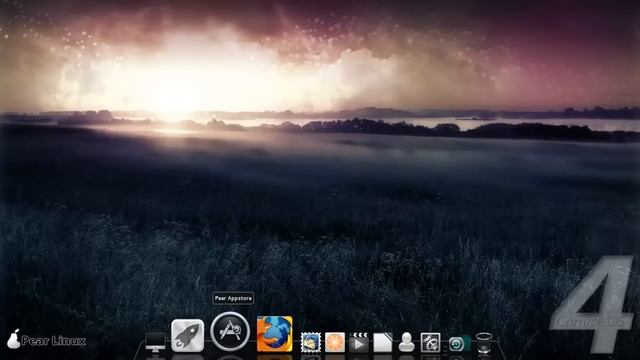This screenshot has width=640, height=360.
Task: Open the trash bin in dock
Action: point(484,342)
